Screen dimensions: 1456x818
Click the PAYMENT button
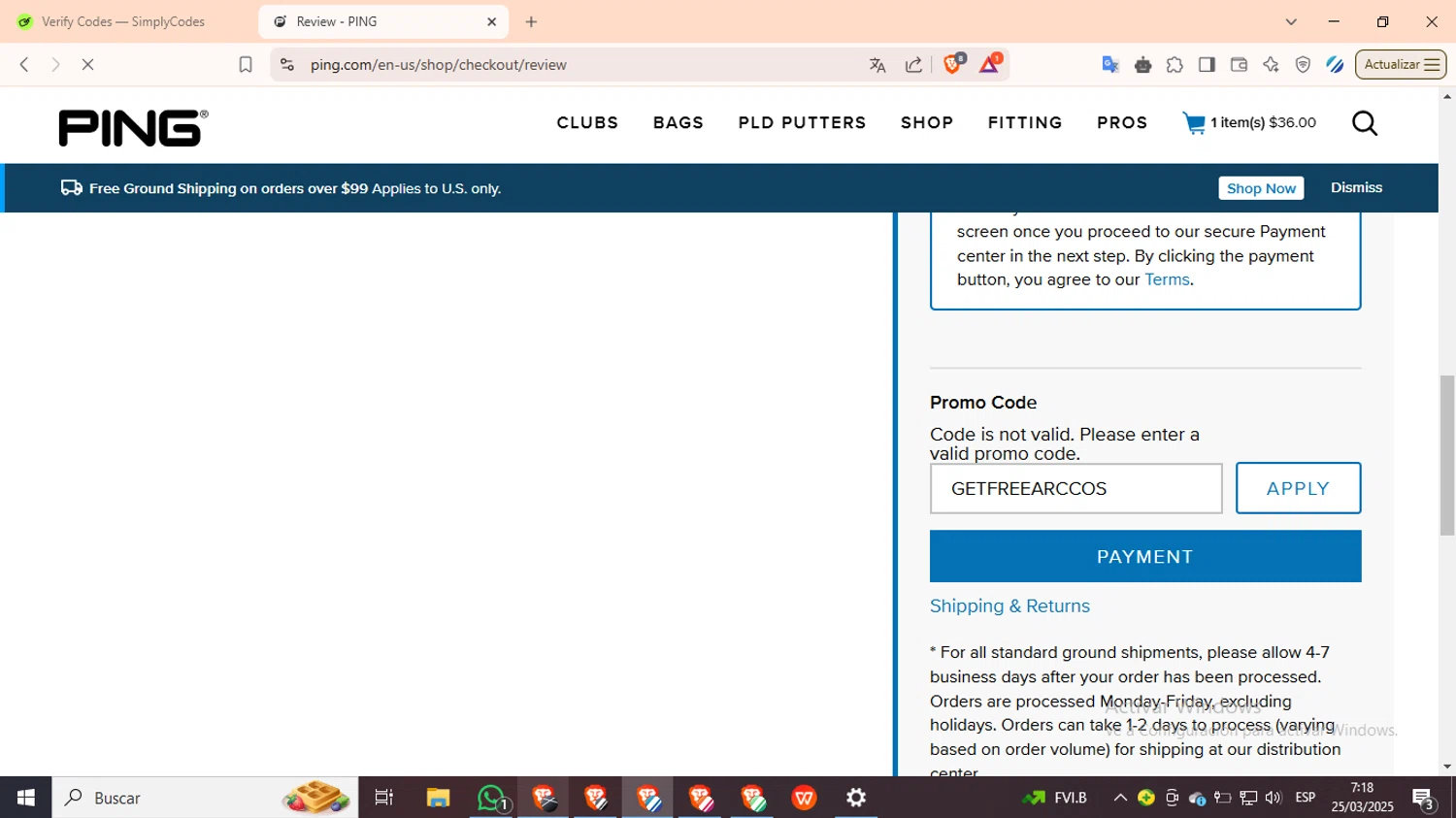[1145, 556]
